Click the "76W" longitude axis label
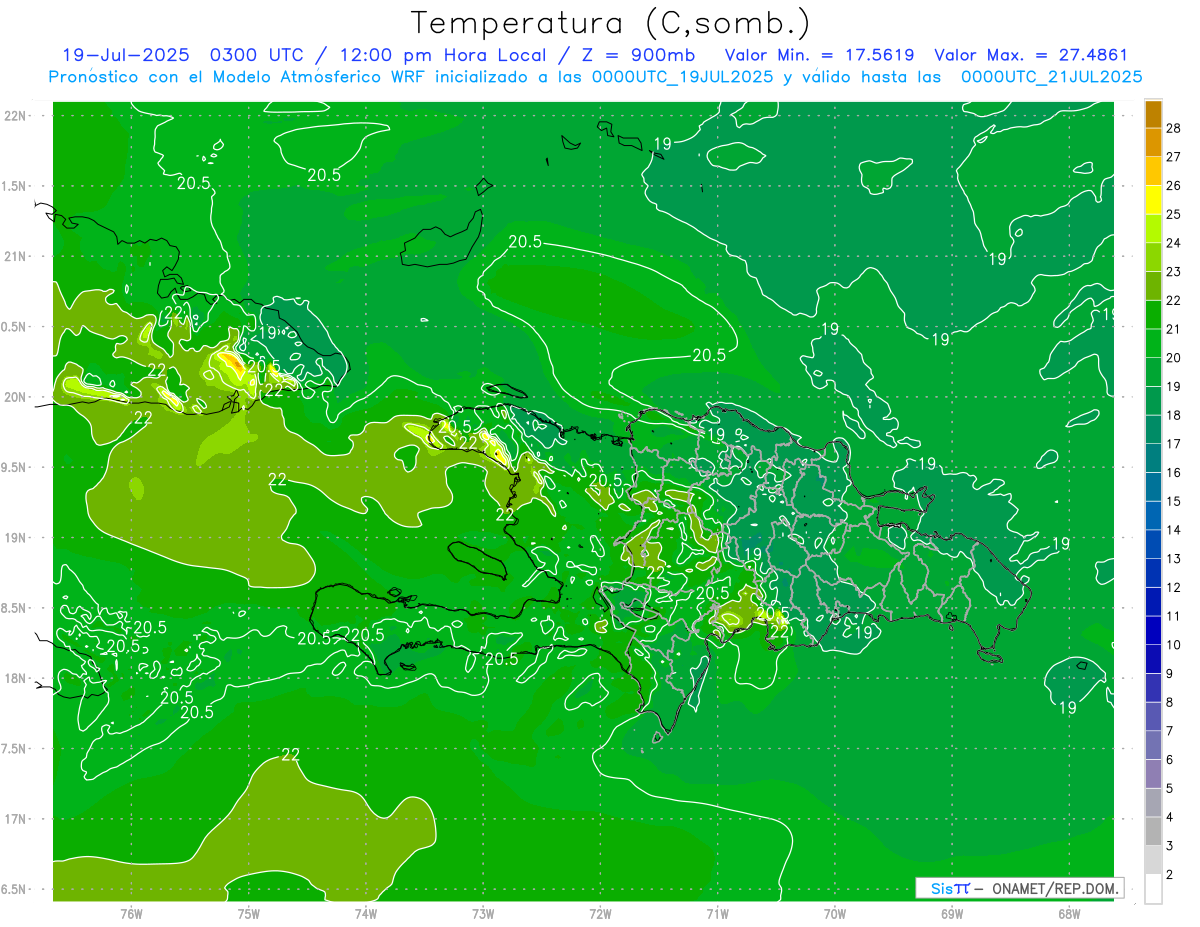The image size is (1200, 927). [x=131, y=913]
